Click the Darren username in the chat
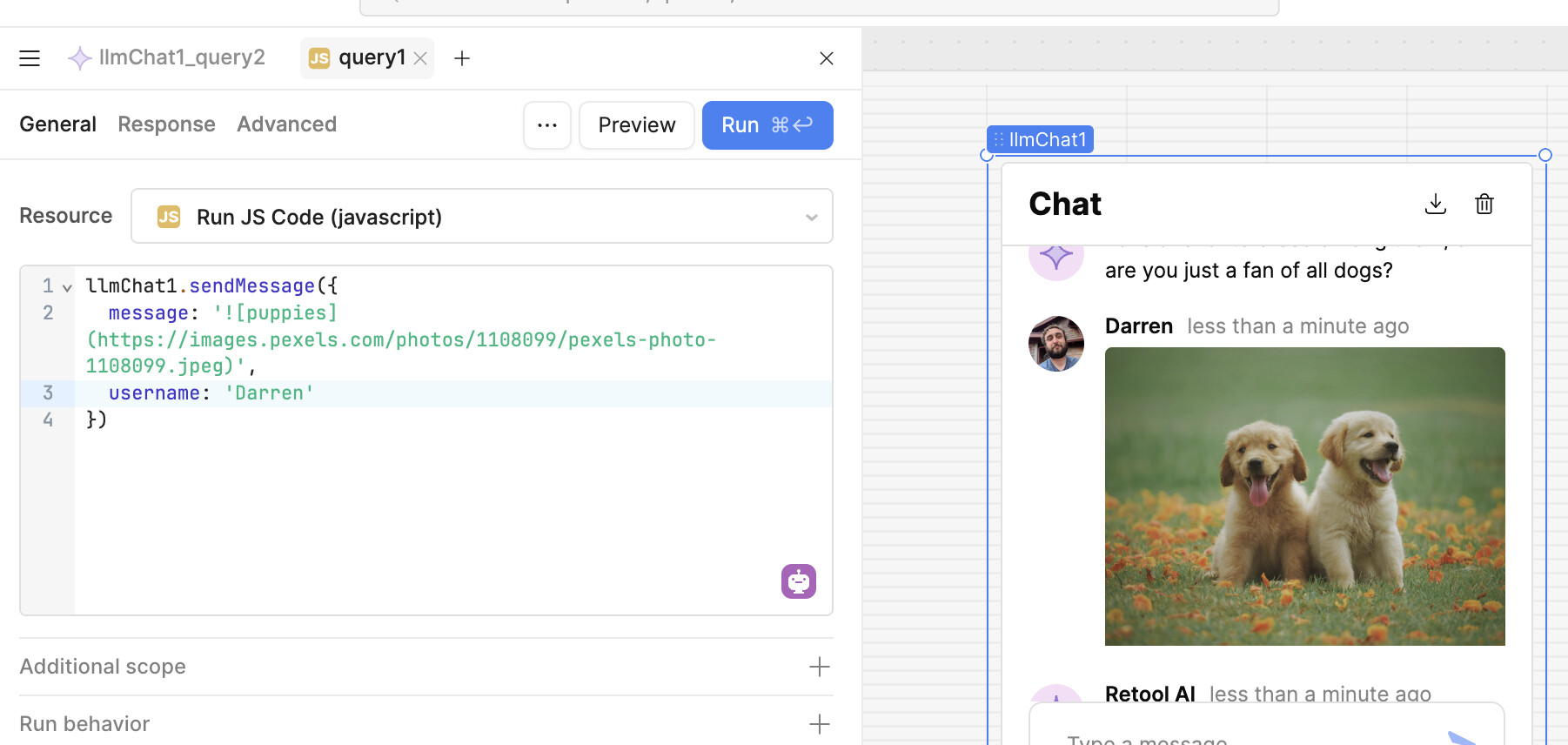1568x745 pixels. [x=1139, y=326]
